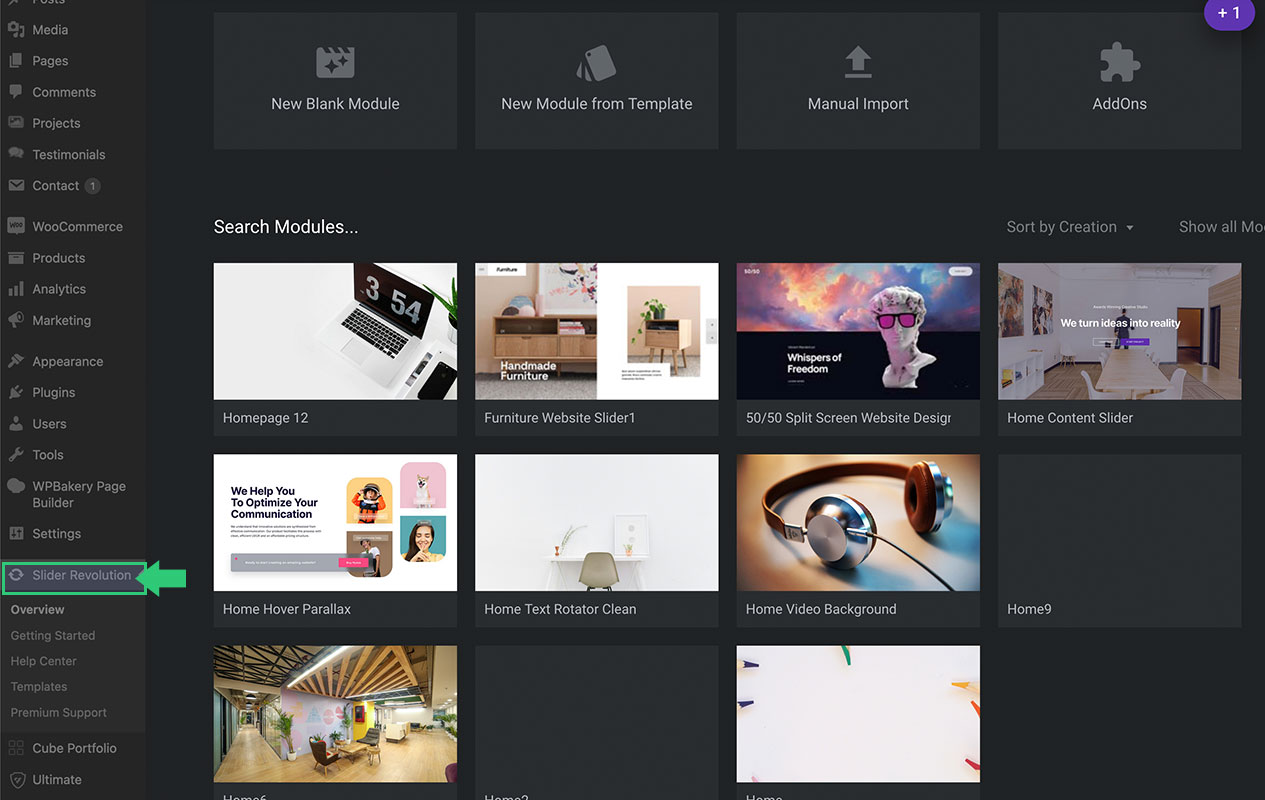Open the Settings menu in sidebar
The image size is (1265, 800).
click(x=56, y=534)
